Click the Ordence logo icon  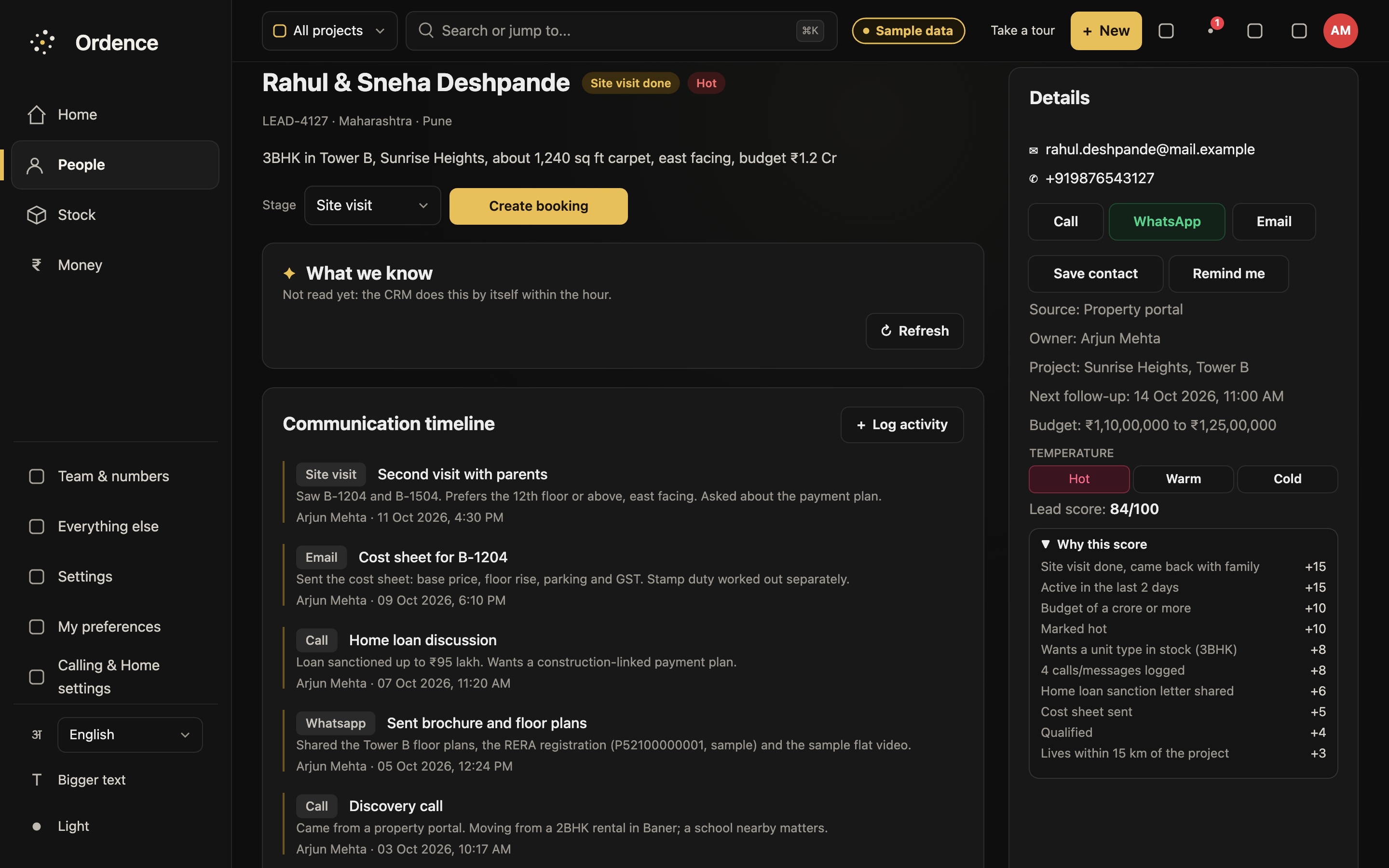tap(42, 42)
